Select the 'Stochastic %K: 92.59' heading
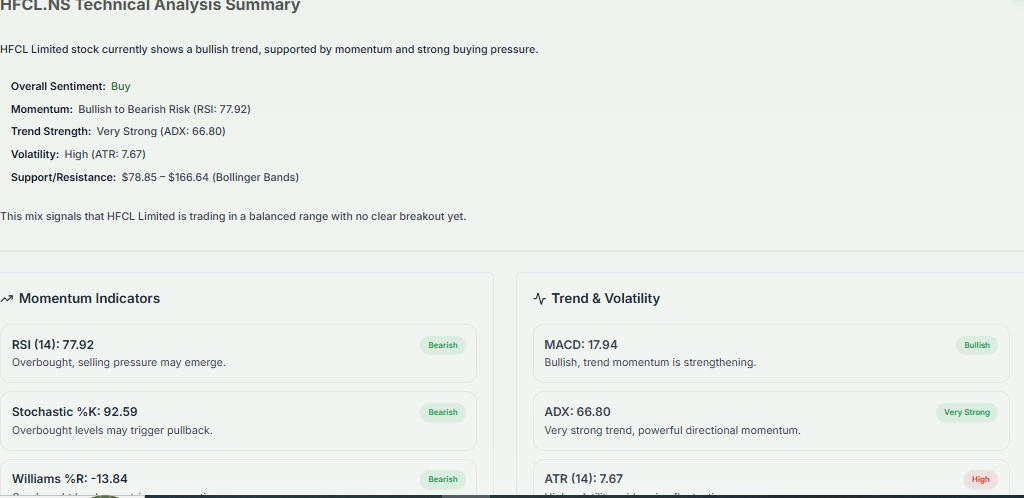The image size is (1024, 498). tap(74, 412)
